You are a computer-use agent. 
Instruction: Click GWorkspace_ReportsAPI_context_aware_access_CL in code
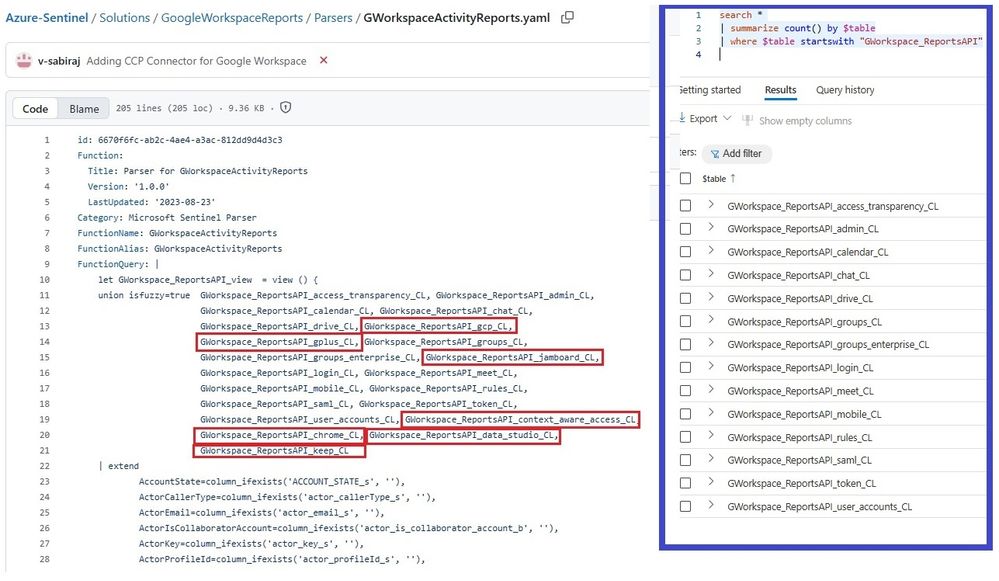point(521,419)
